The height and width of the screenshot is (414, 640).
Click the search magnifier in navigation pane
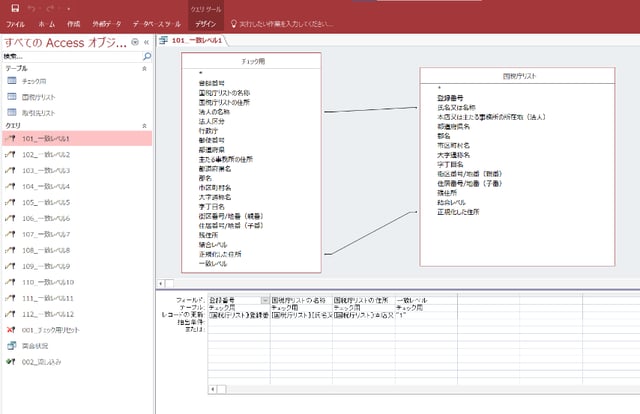tap(146, 57)
